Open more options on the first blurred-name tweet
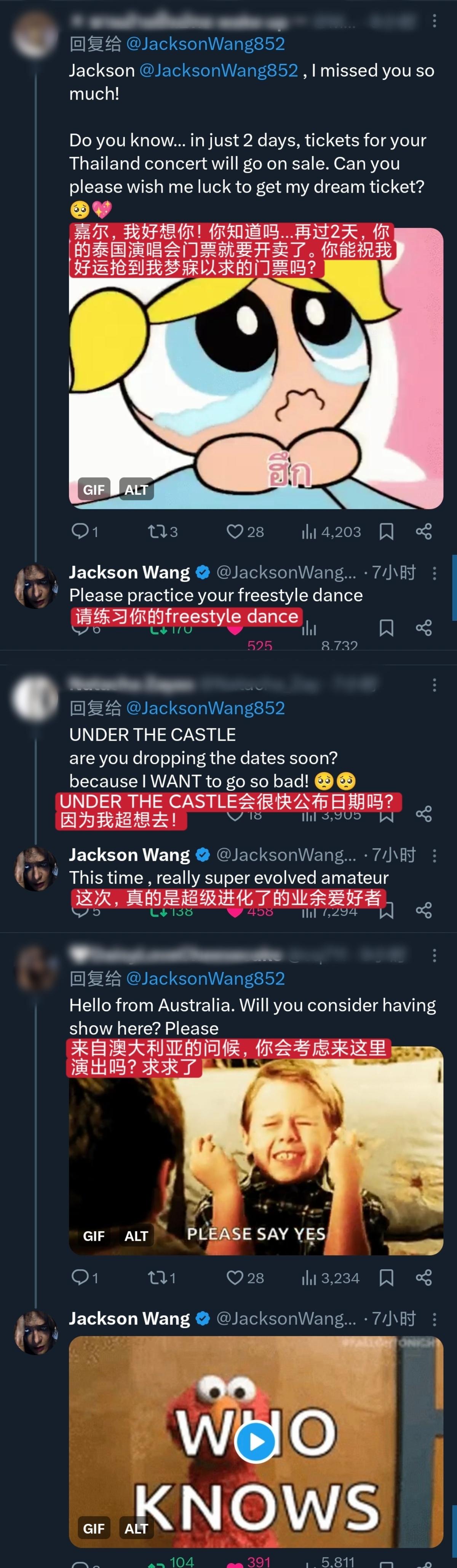The height and width of the screenshot is (1568, 457). coord(435,21)
